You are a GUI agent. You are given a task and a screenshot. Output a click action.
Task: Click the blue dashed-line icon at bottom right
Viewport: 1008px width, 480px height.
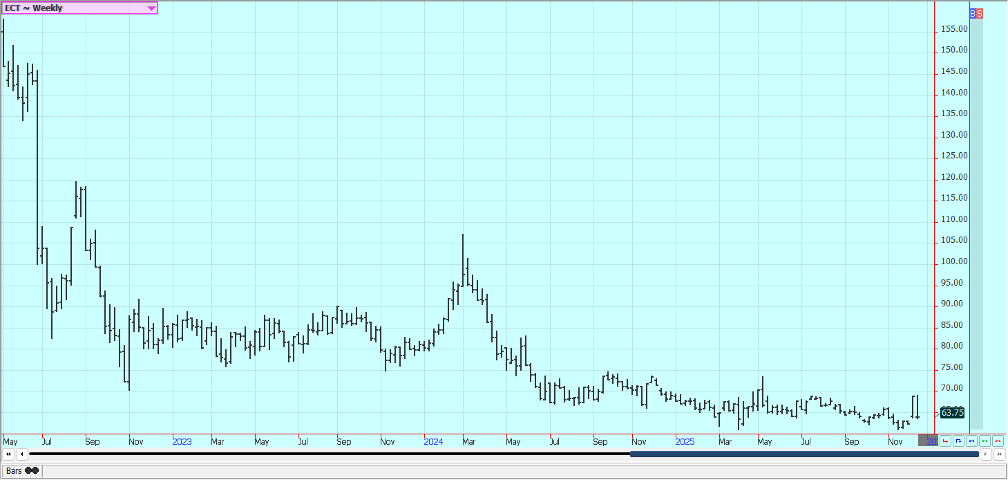[971, 441]
